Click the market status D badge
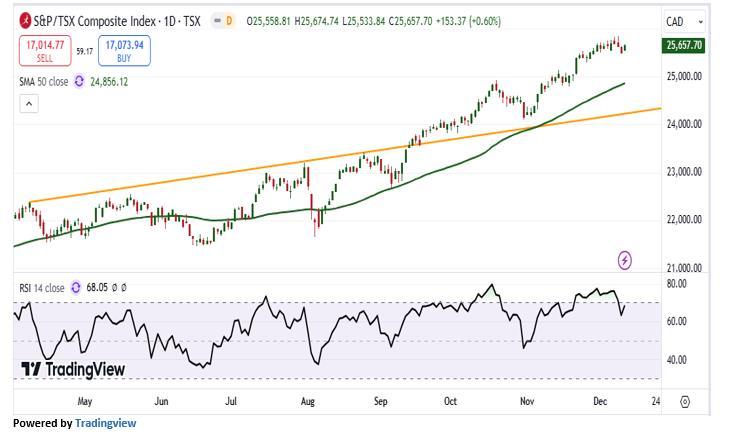This screenshot has width=733, height=440. tap(229, 21)
